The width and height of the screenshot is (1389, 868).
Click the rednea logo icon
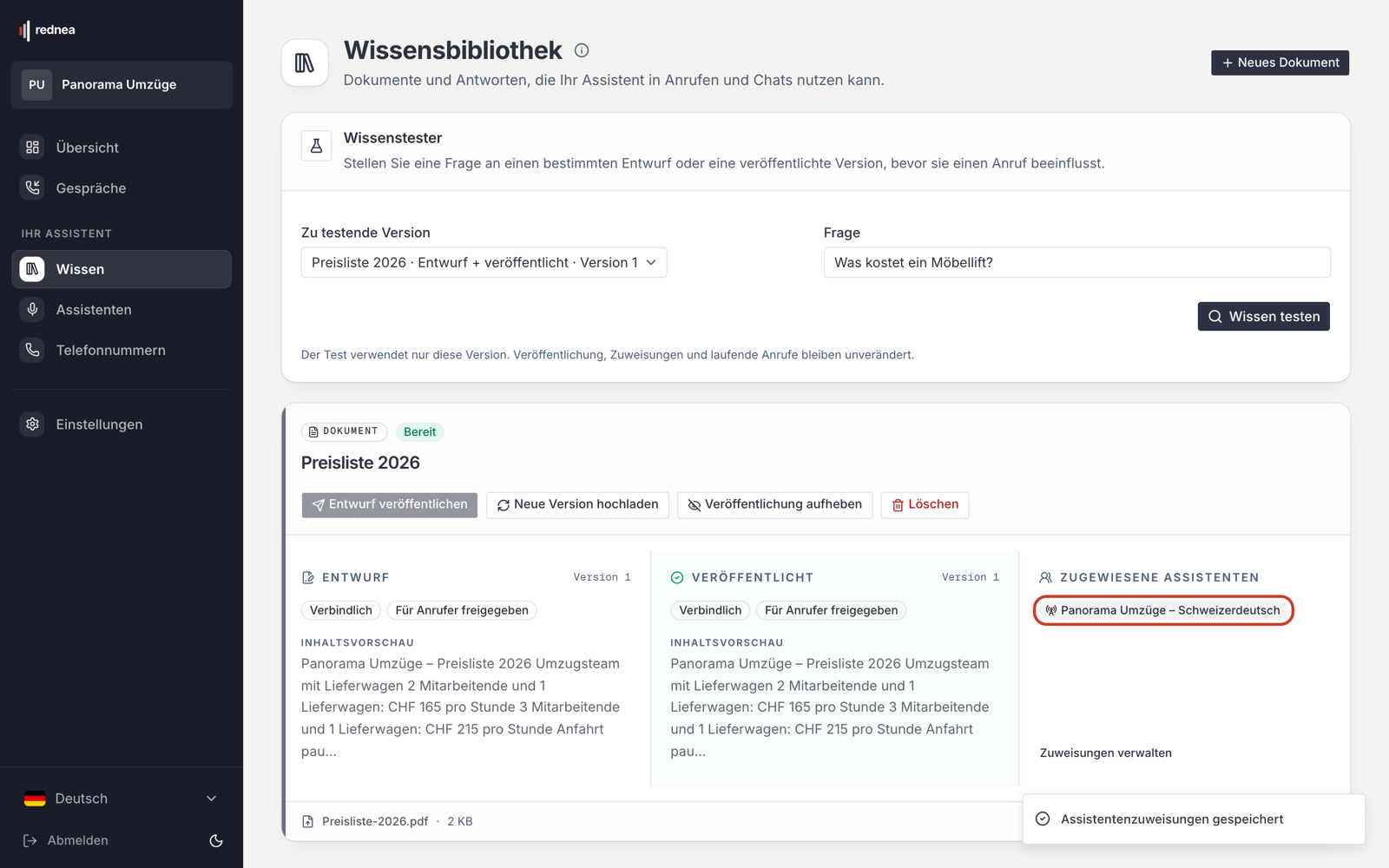[x=24, y=30]
